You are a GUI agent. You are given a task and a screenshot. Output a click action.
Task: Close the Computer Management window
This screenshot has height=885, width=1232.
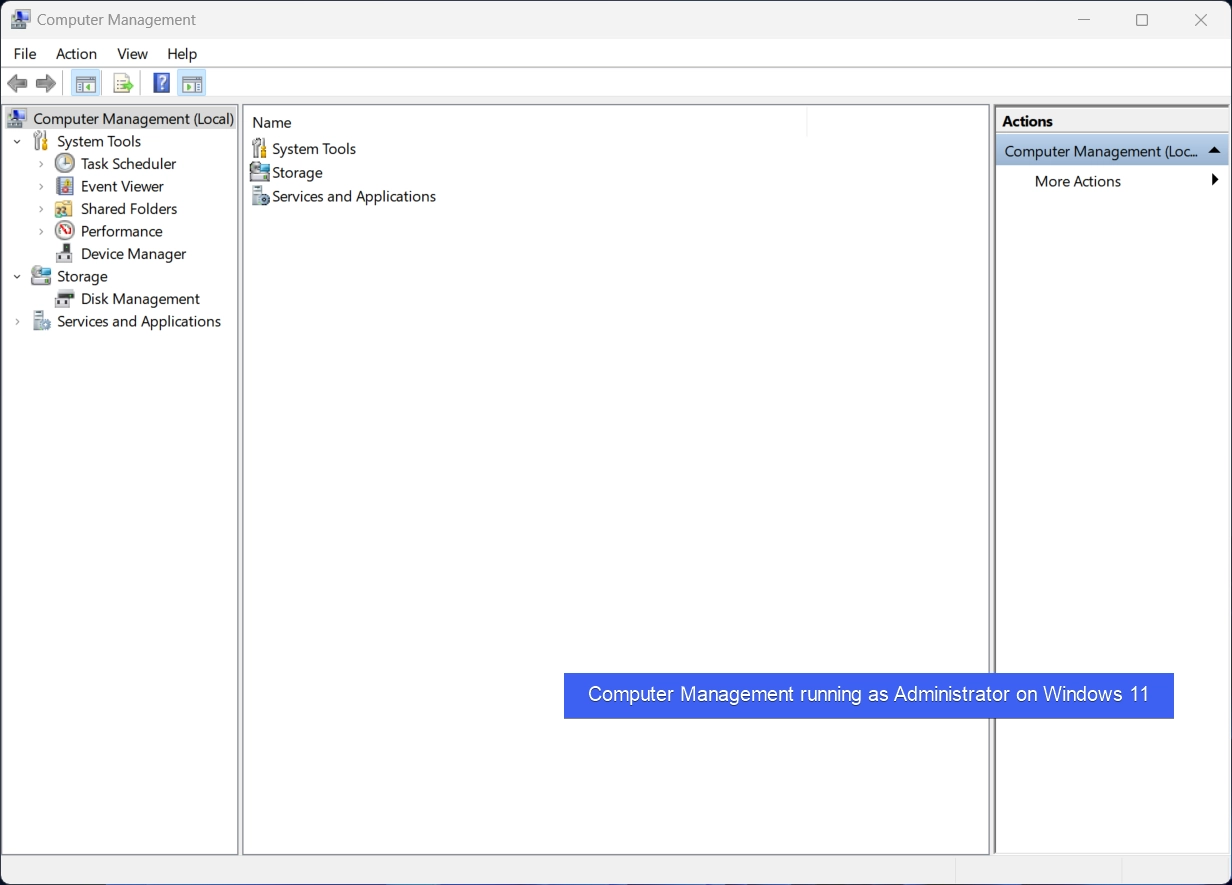pyautogui.click(x=1201, y=20)
